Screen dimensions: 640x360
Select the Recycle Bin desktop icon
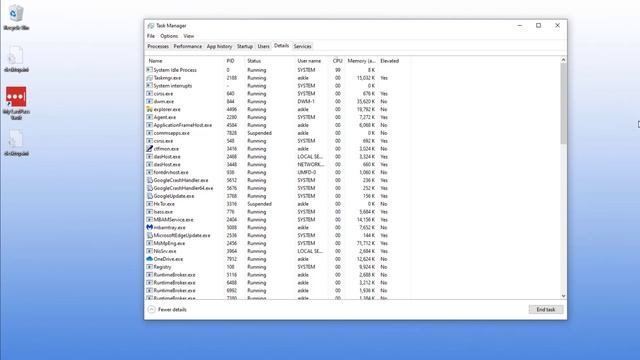click(x=16, y=18)
